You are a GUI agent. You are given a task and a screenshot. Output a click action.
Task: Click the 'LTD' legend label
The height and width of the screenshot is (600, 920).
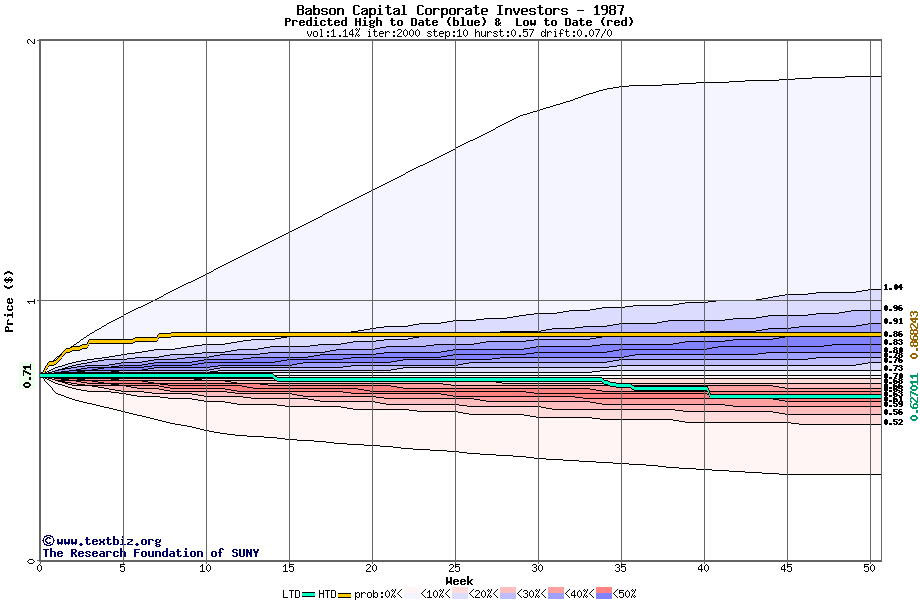292,594
